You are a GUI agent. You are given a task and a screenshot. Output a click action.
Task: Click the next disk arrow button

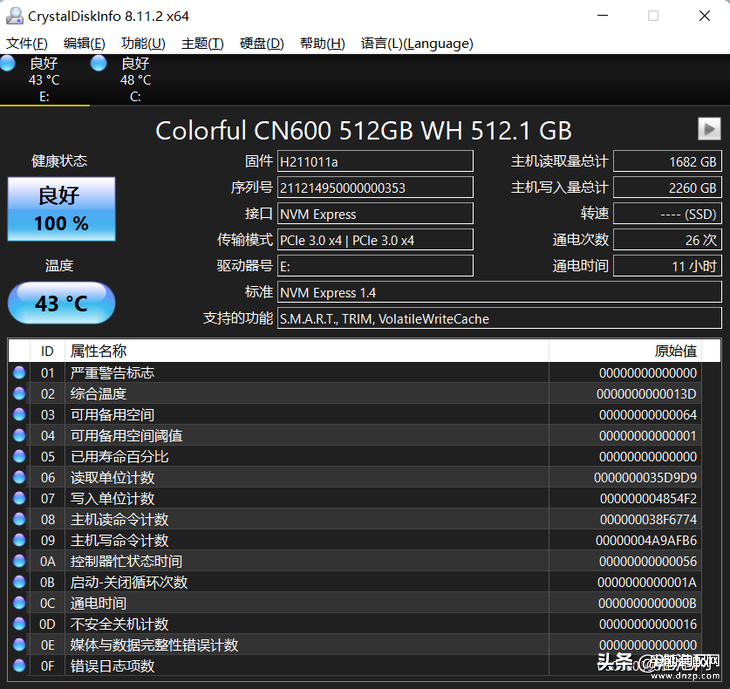click(709, 128)
